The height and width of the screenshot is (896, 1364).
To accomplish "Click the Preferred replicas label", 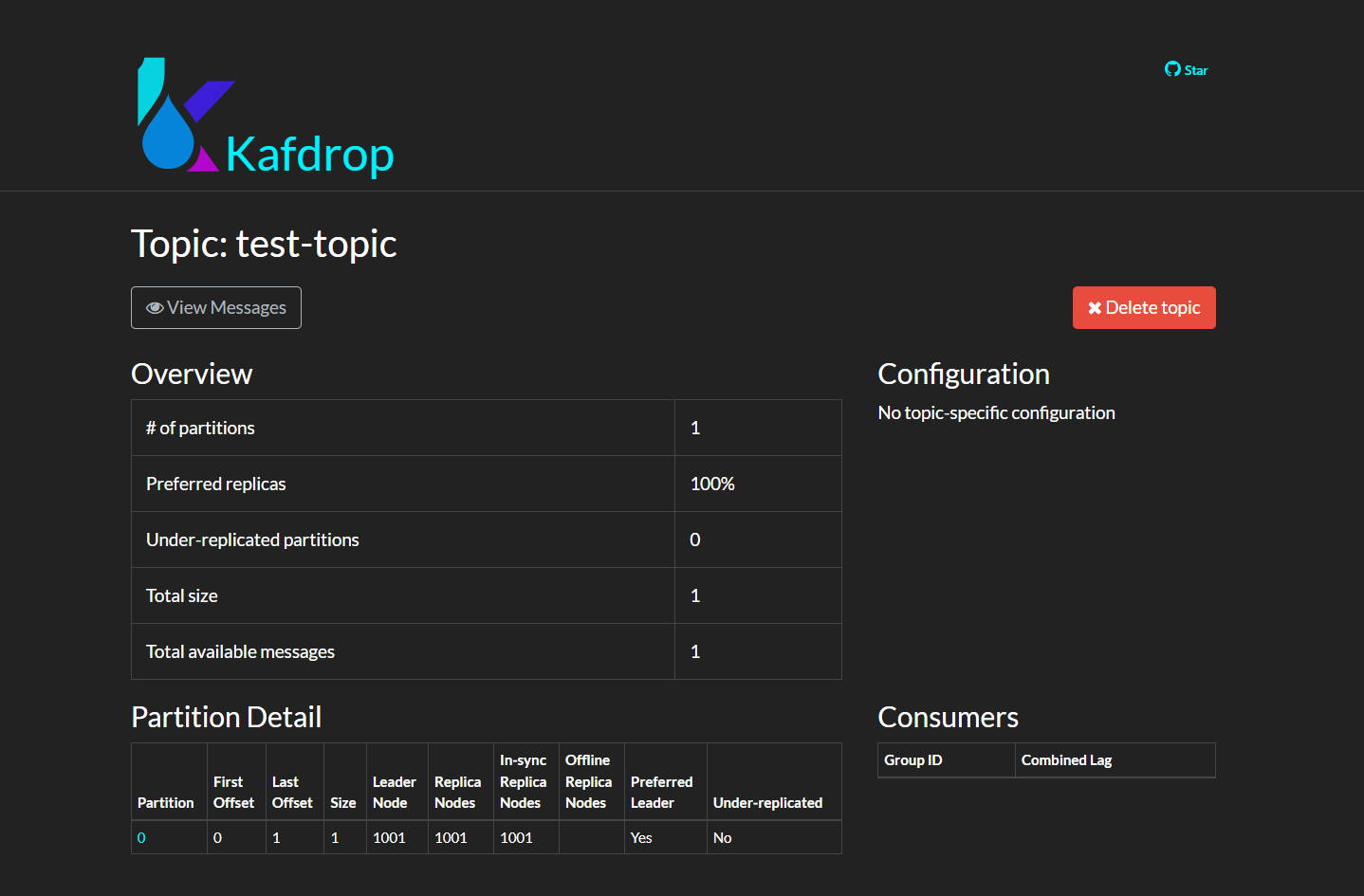I will click(215, 484).
